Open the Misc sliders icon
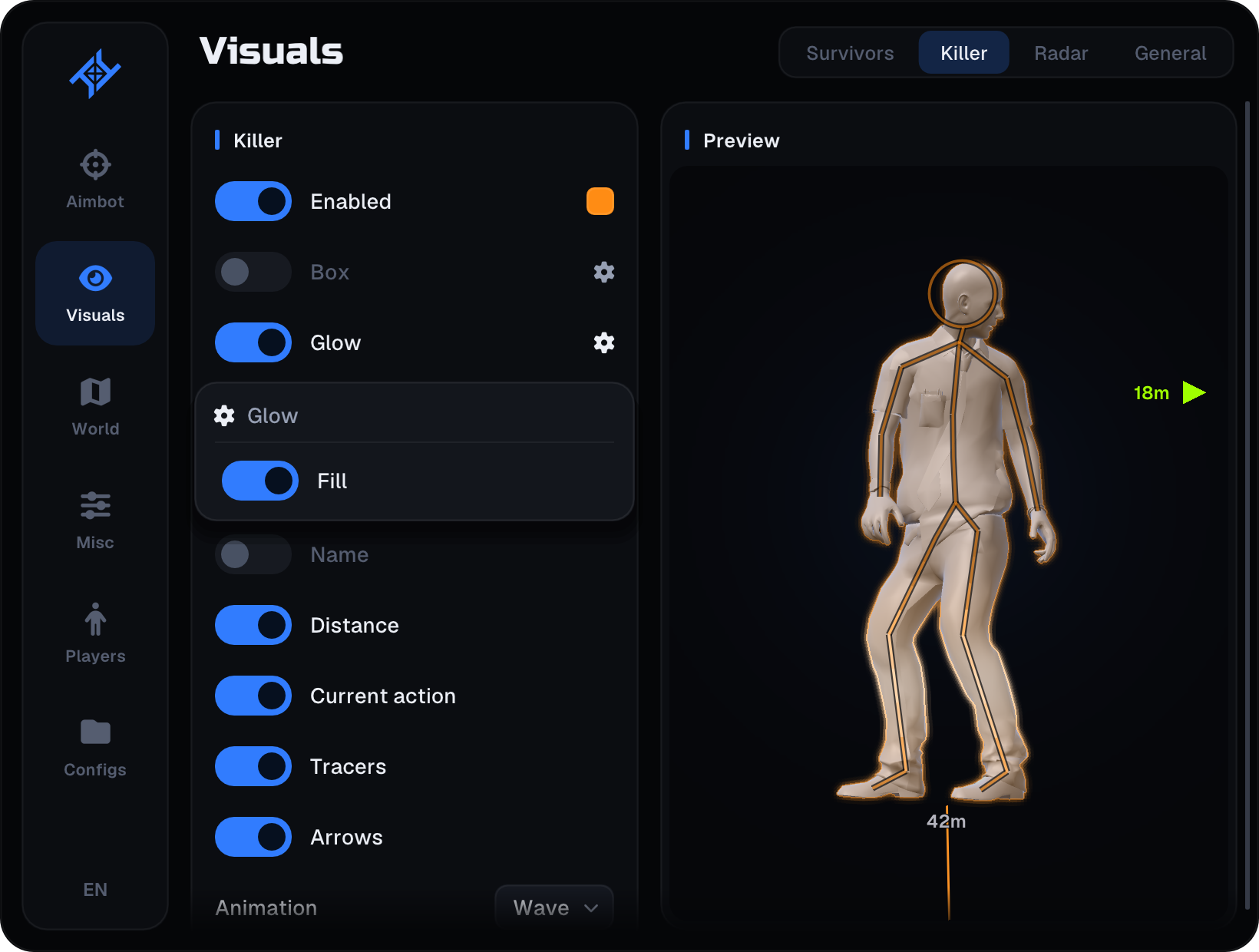 coord(95,506)
